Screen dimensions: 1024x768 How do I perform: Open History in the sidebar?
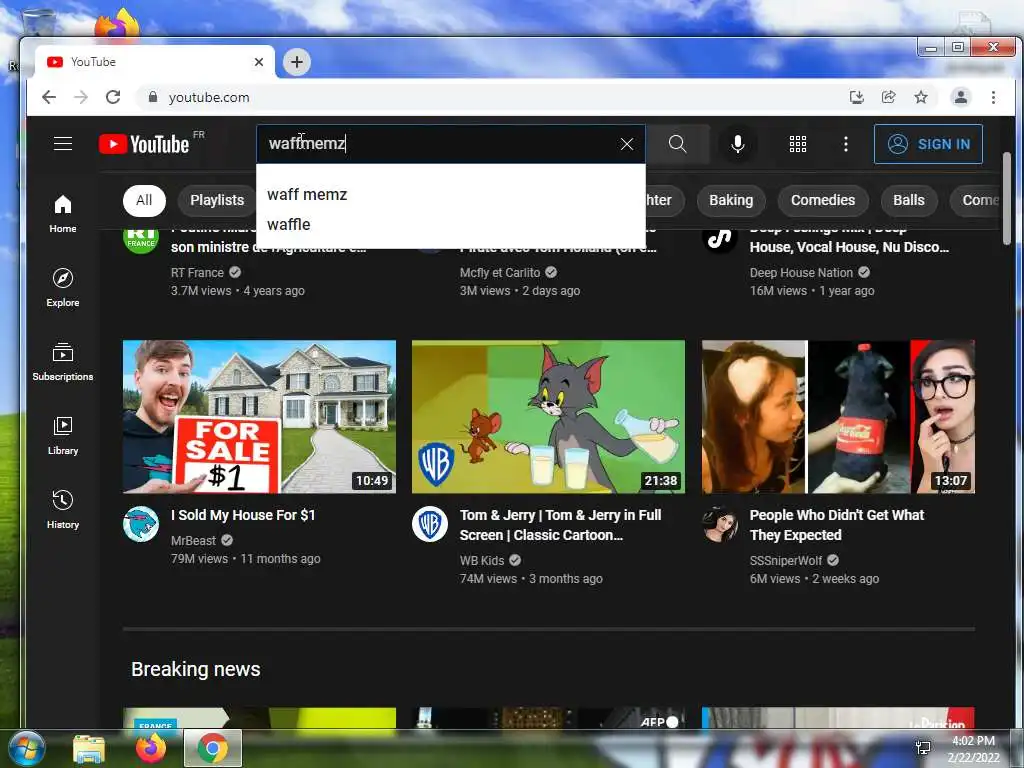click(63, 509)
